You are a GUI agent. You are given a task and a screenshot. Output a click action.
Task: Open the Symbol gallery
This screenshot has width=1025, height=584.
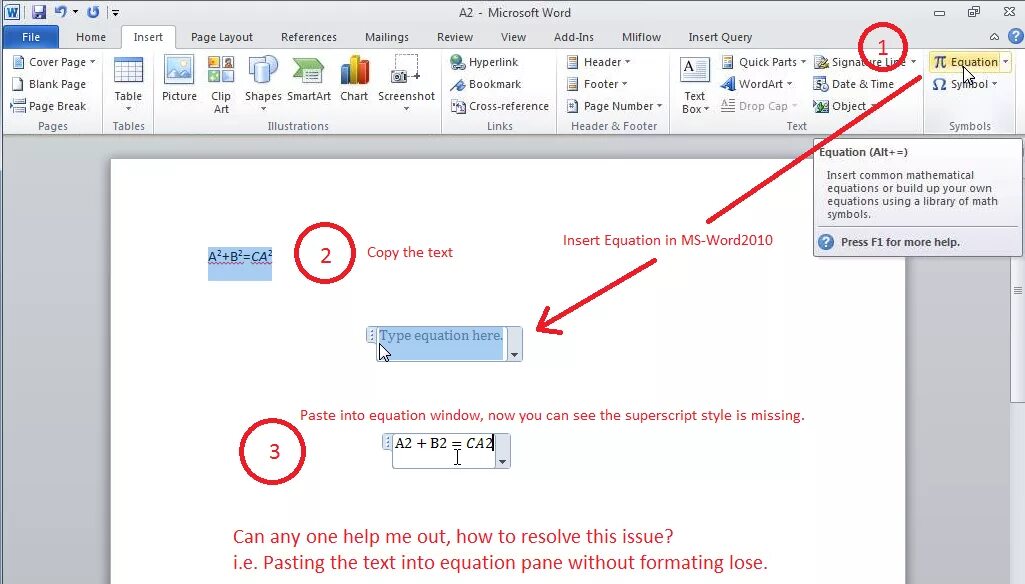point(965,84)
